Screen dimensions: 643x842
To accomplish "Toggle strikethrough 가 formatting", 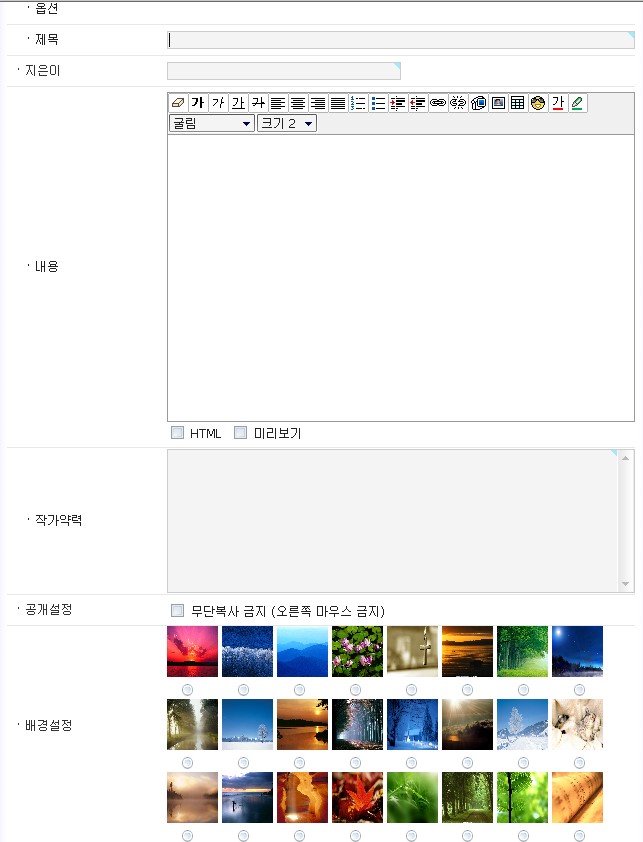I will click(258, 103).
